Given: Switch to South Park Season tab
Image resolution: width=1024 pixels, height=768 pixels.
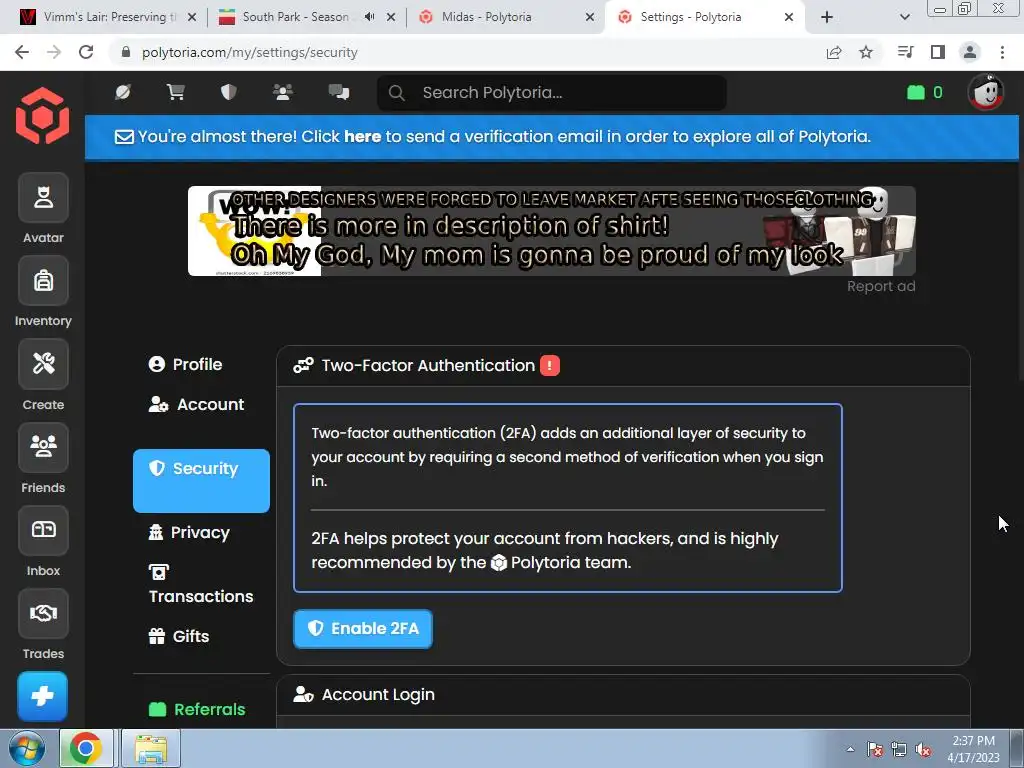Looking at the screenshot, I should click(307, 17).
